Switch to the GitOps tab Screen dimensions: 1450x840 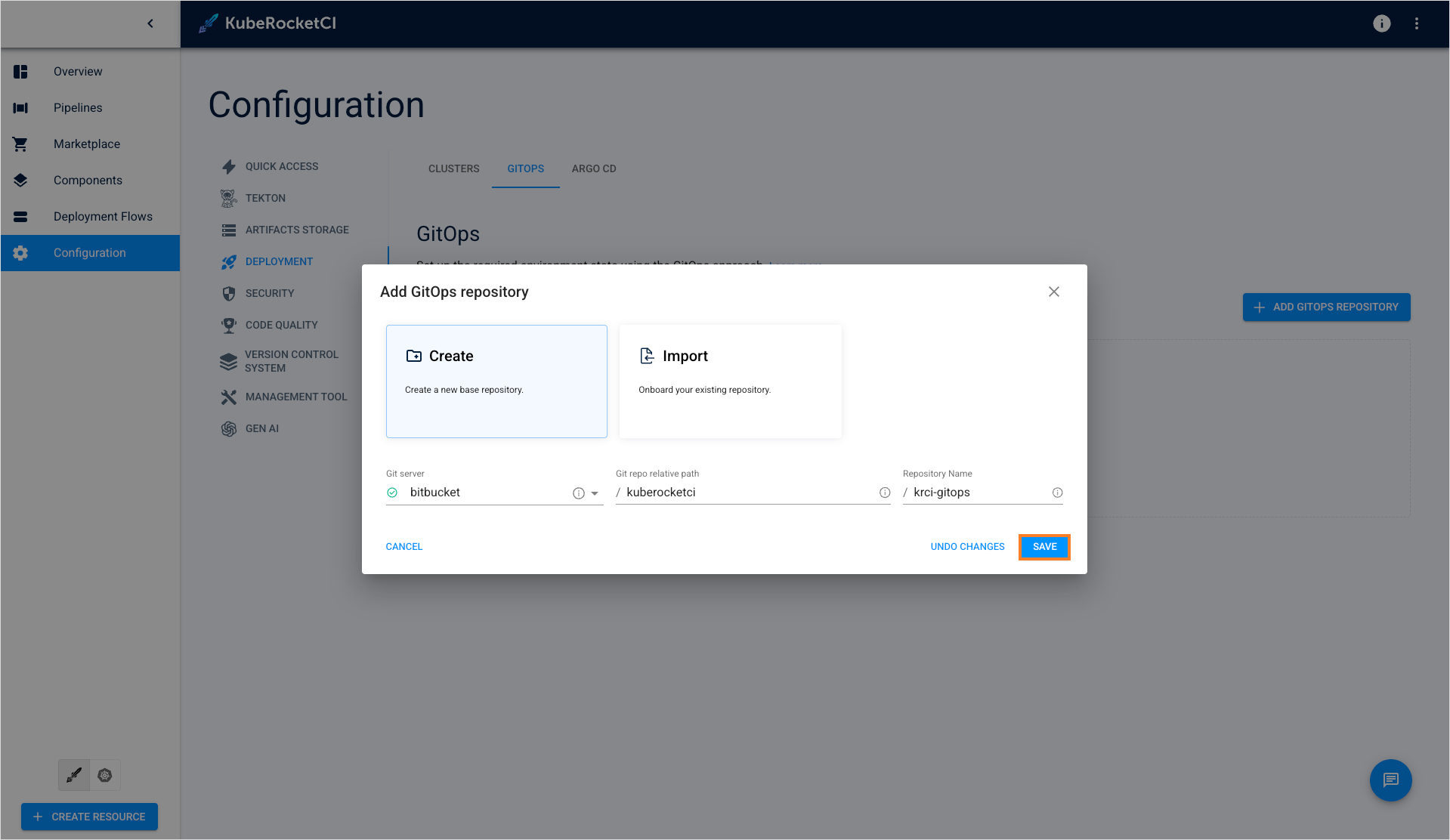coord(525,168)
